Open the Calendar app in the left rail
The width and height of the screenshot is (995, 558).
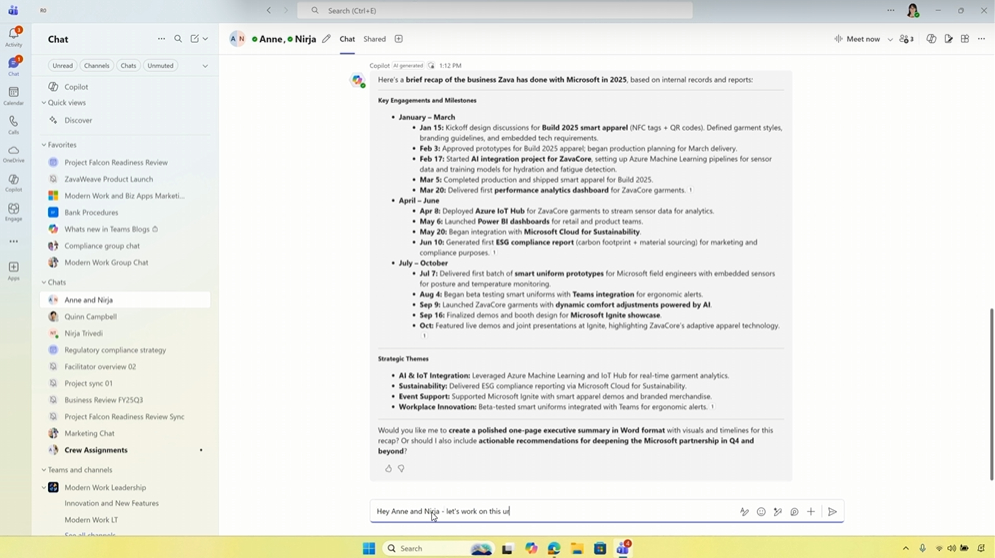tap(13, 96)
